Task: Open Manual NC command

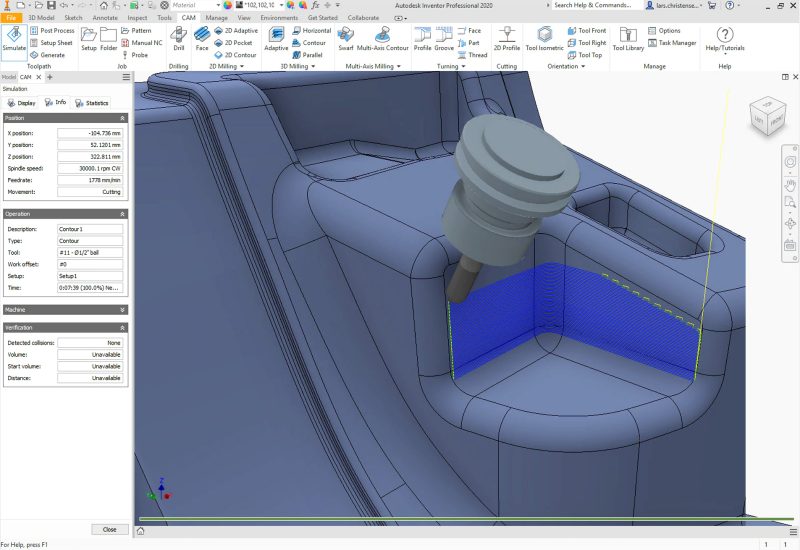Action: click(142, 43)
